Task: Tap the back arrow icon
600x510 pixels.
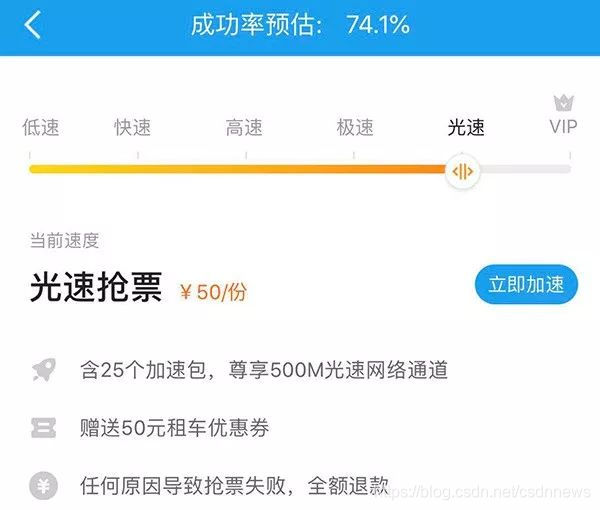Action: (33, 25)
